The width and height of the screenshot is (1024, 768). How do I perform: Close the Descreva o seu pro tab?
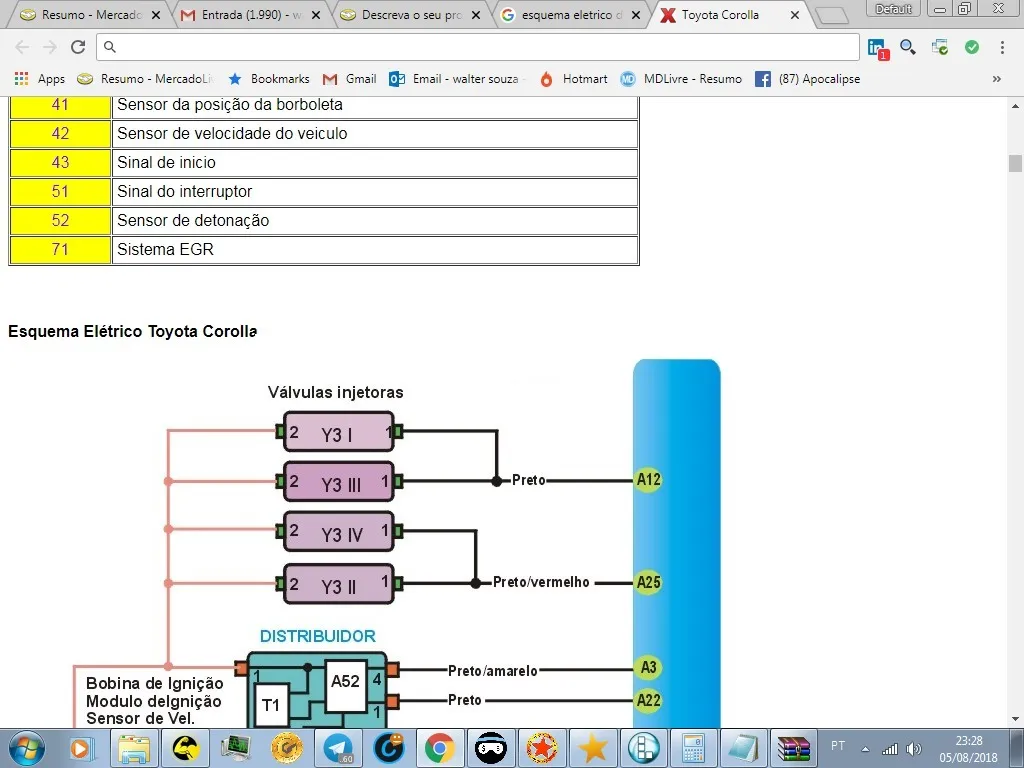click(x=475, y=15)
